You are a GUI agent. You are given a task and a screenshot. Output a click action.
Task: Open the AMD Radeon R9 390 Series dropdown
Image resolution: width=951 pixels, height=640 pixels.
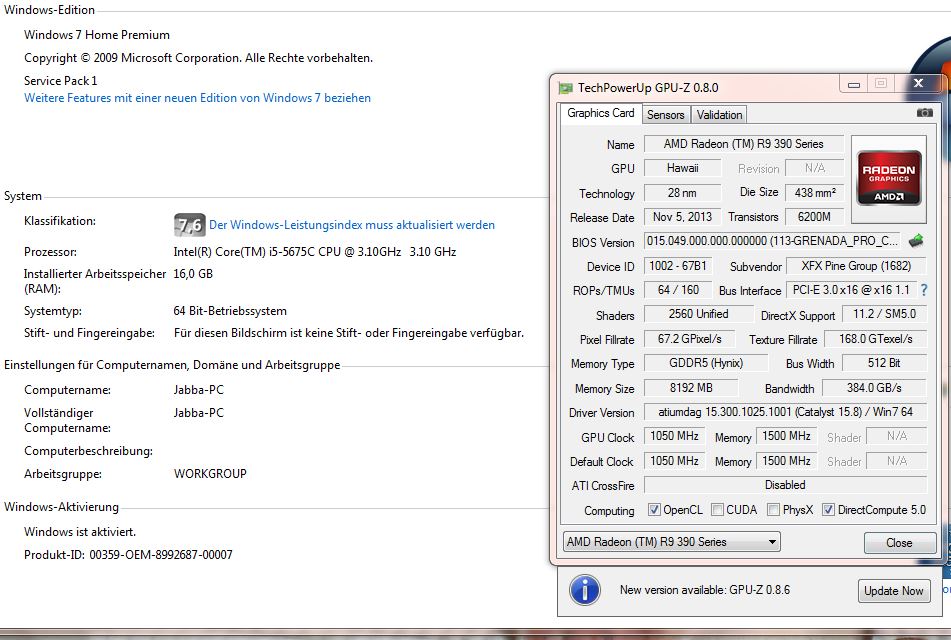click(x=671, y=542)
